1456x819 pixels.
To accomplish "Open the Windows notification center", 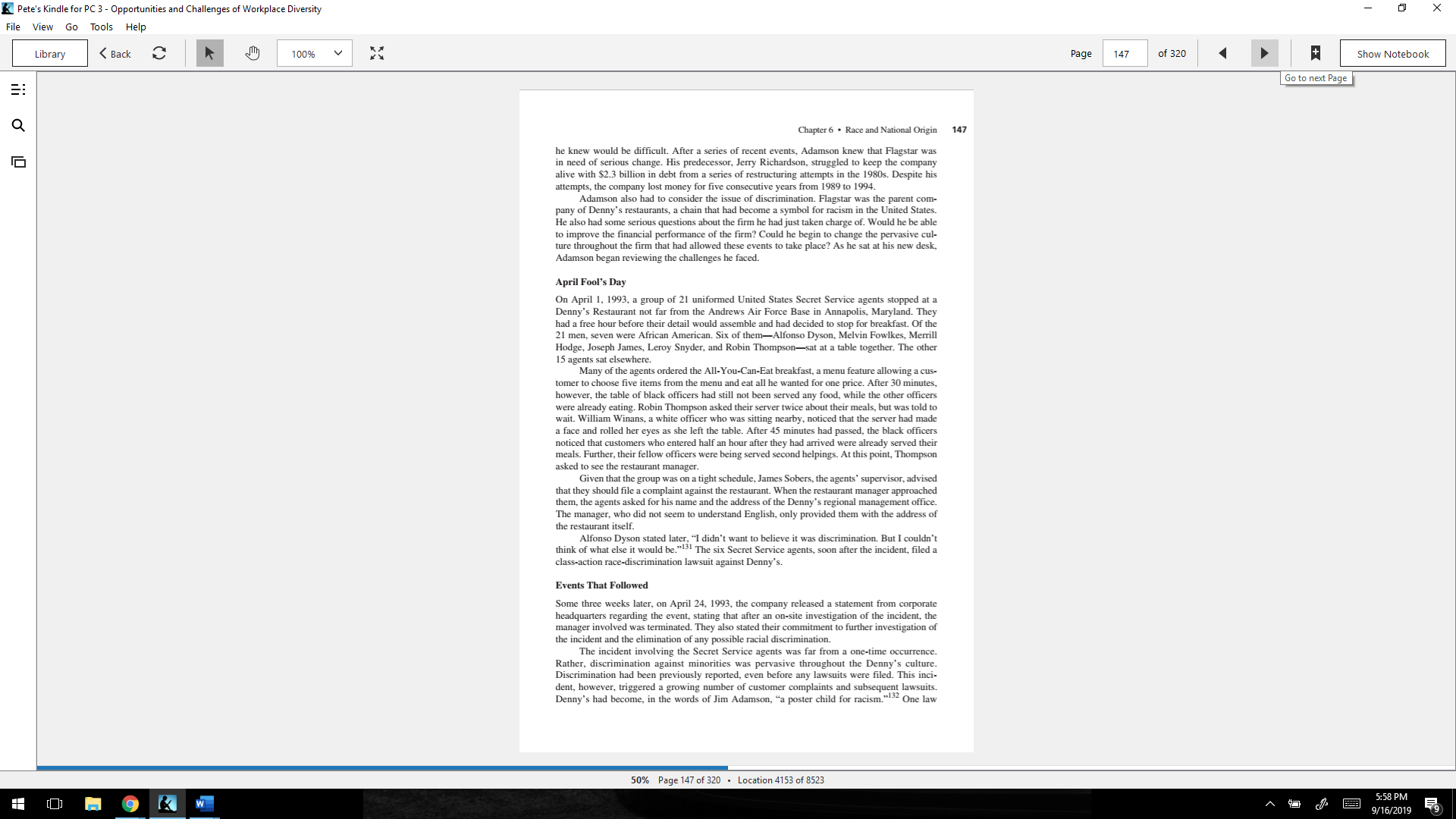I will (1432, 804).
